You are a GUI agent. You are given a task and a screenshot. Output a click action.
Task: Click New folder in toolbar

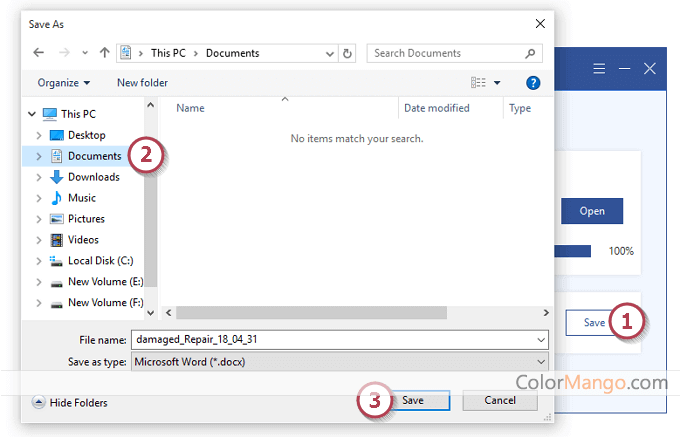pyautogui.click(x=142, y=83)
